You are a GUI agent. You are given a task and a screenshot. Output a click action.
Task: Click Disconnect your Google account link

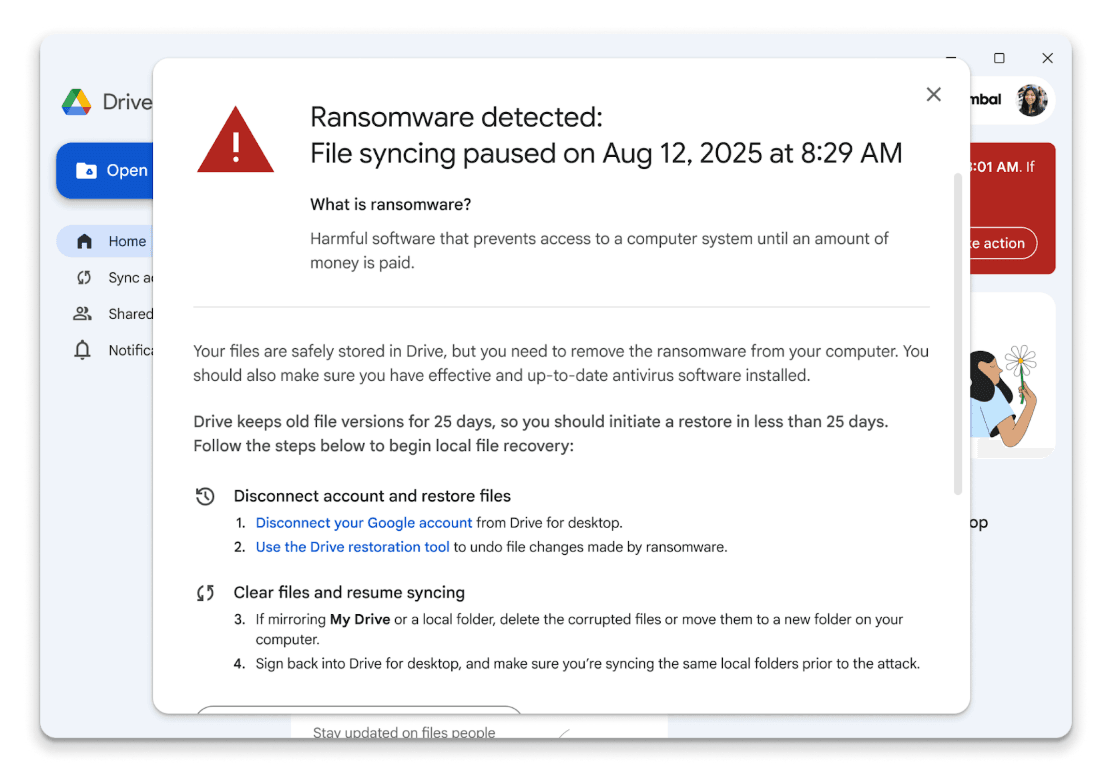click(x=364, y=523)
